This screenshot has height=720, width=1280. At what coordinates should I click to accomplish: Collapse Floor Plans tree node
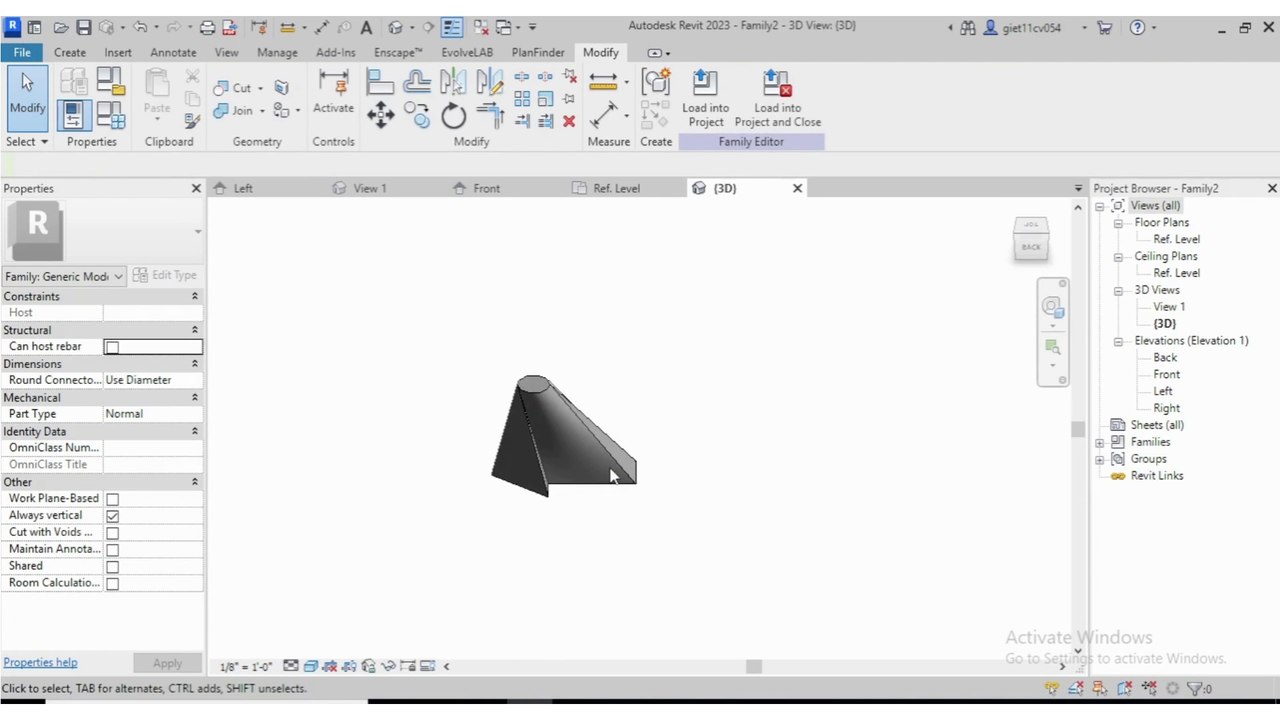(1118, 223)
